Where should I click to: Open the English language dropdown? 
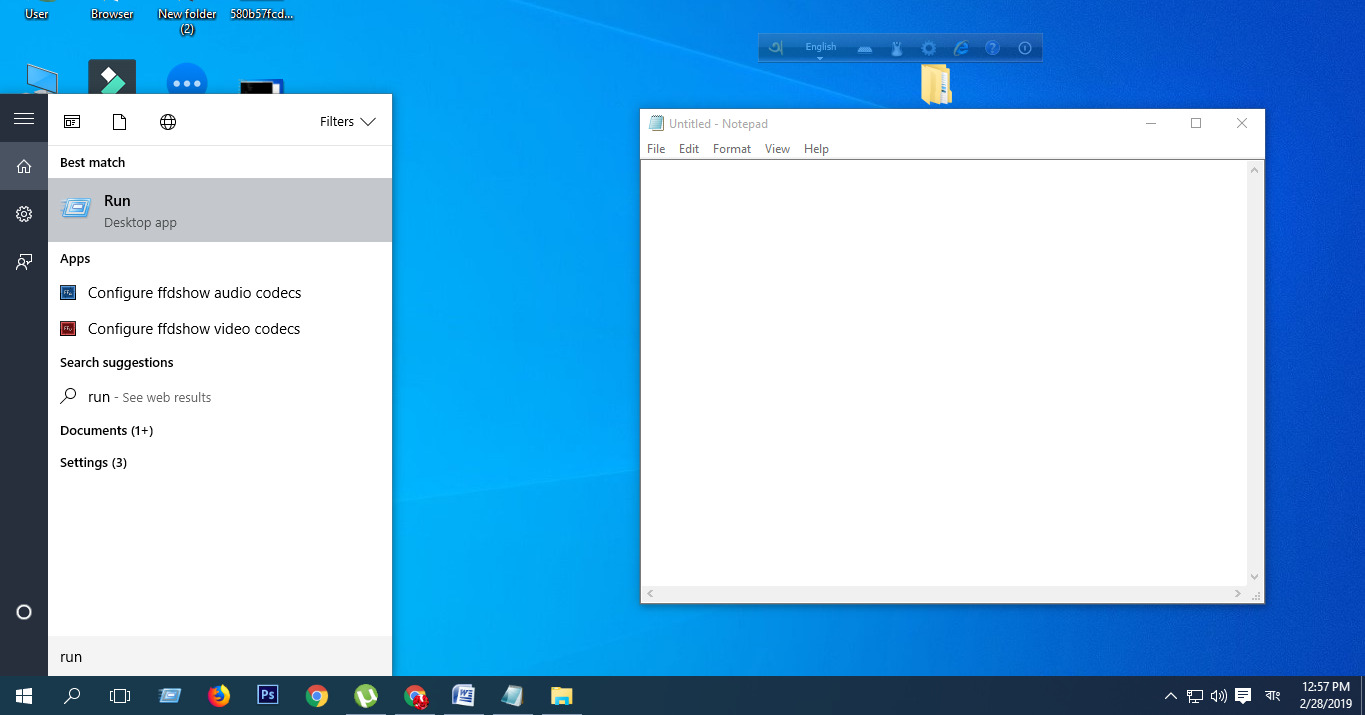820,48
